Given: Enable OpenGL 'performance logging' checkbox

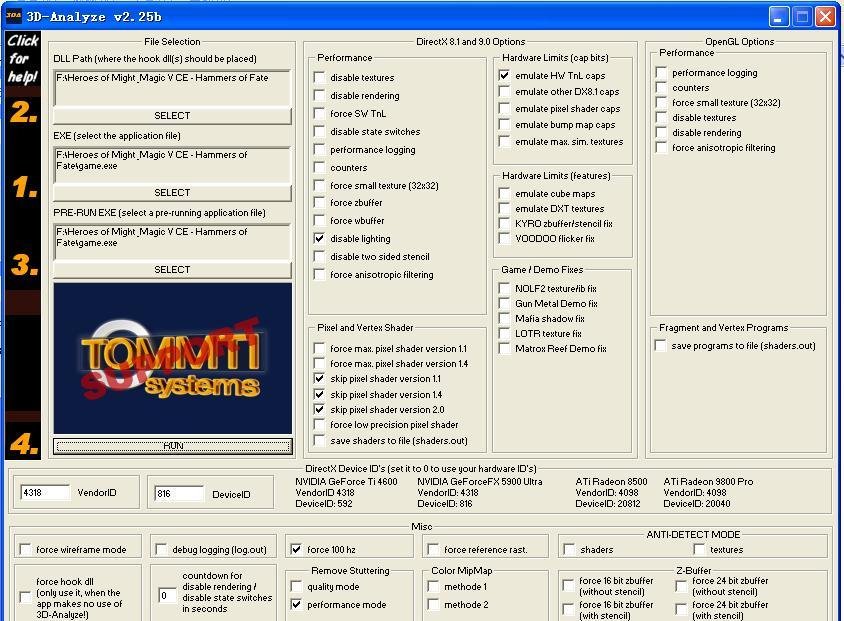Looking at the screenshot, I should [662, 73].
